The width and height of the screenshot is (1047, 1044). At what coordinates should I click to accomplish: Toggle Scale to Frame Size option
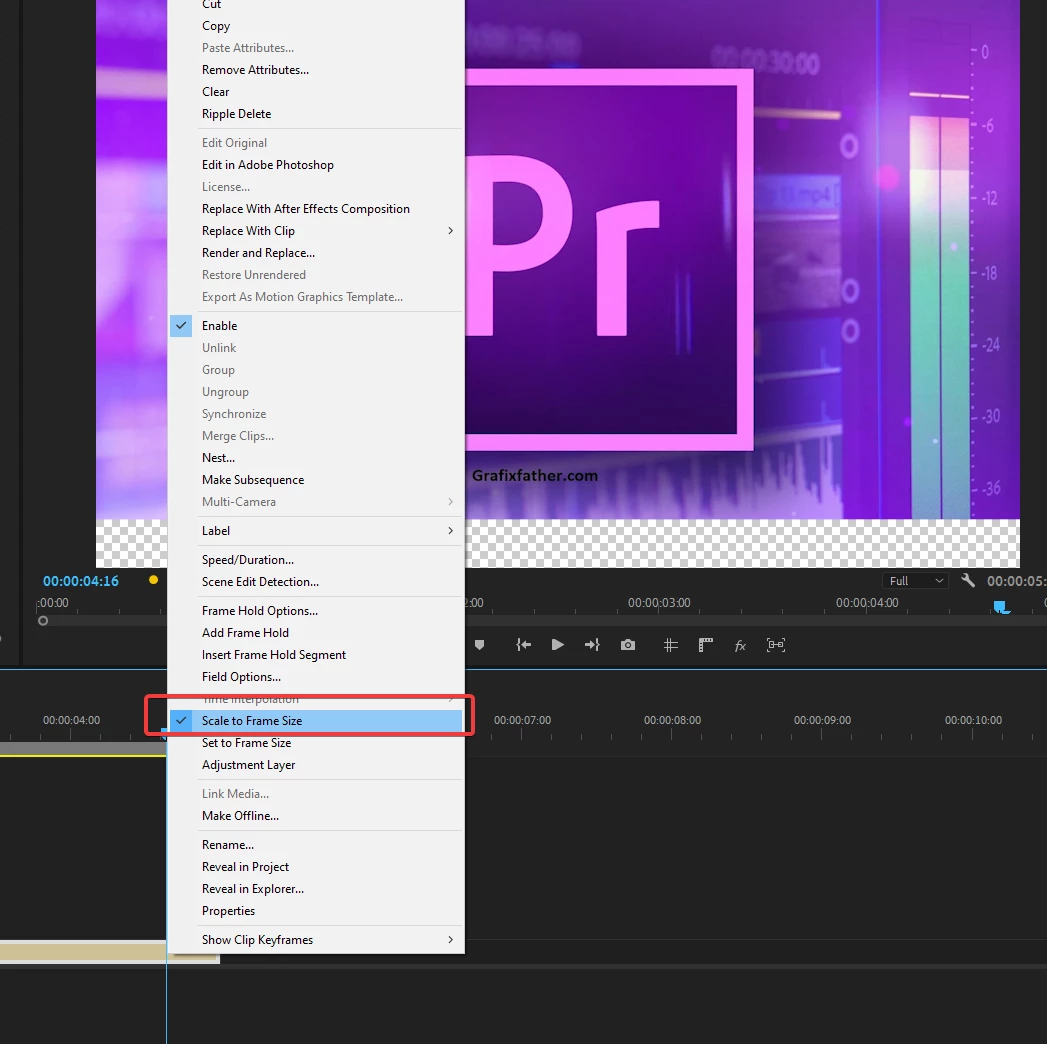pyautogui.click(x=316, y=721)
